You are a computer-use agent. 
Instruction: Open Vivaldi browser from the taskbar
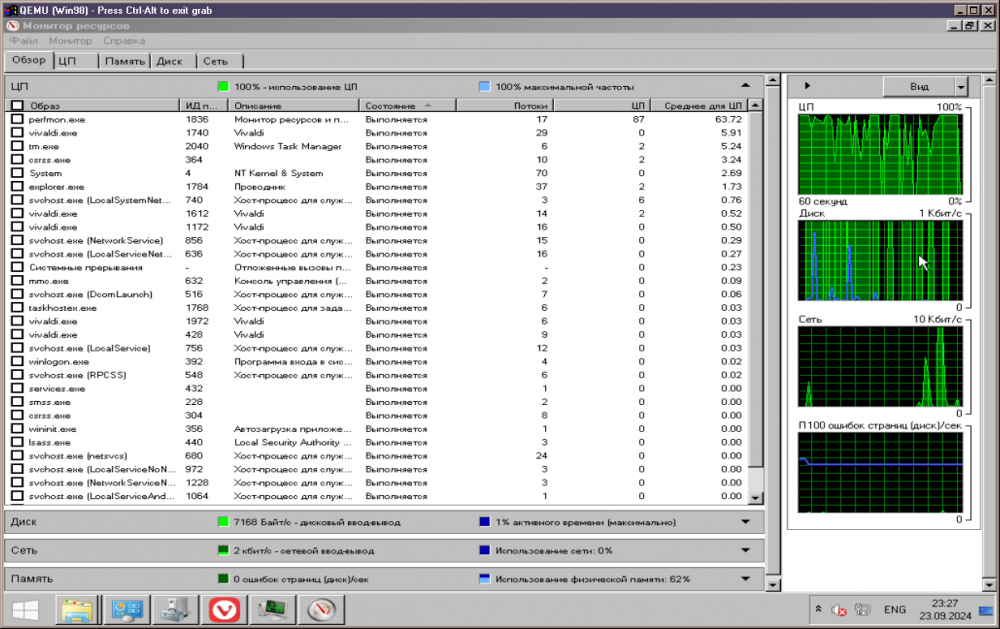(224, 608)
